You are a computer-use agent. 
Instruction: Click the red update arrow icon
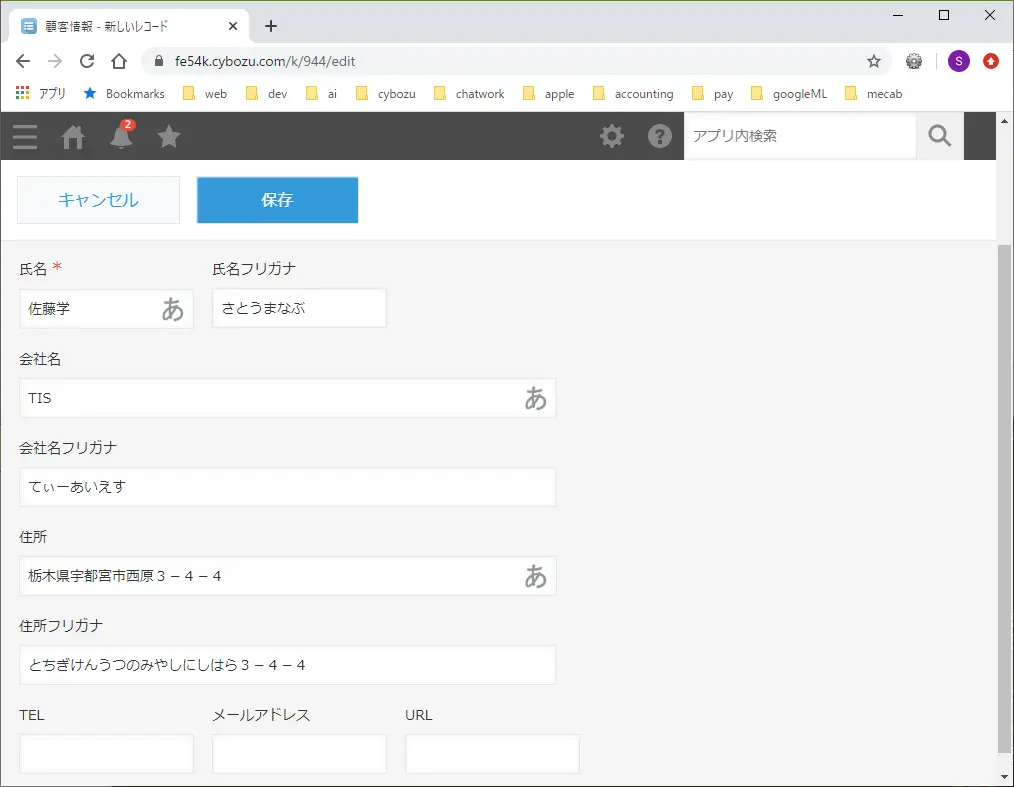click(991, 61)
